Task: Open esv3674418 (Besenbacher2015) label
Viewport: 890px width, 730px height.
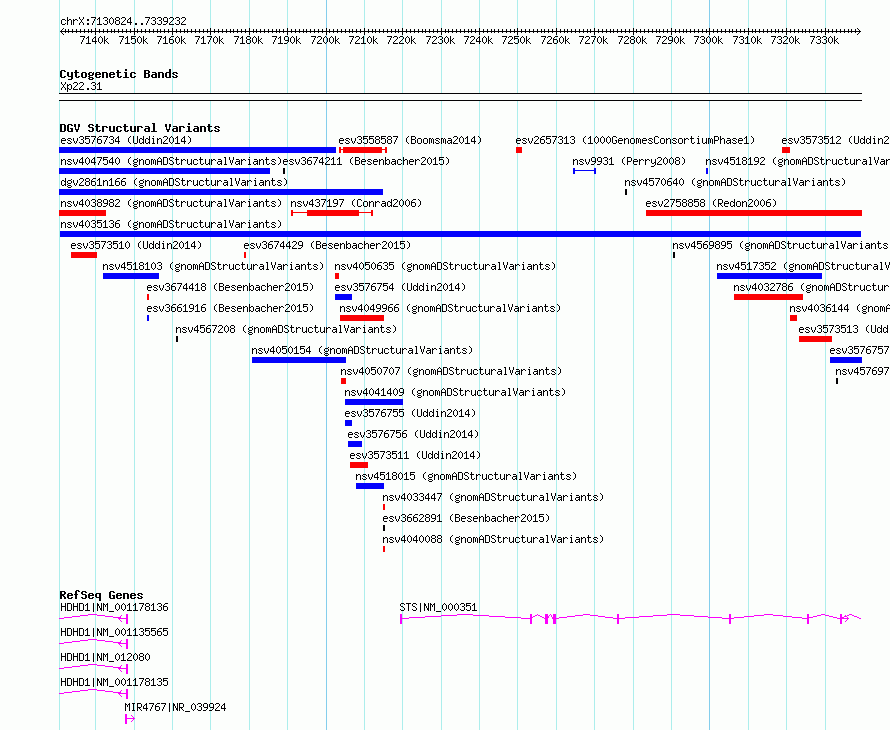Action: coord(230,287)
